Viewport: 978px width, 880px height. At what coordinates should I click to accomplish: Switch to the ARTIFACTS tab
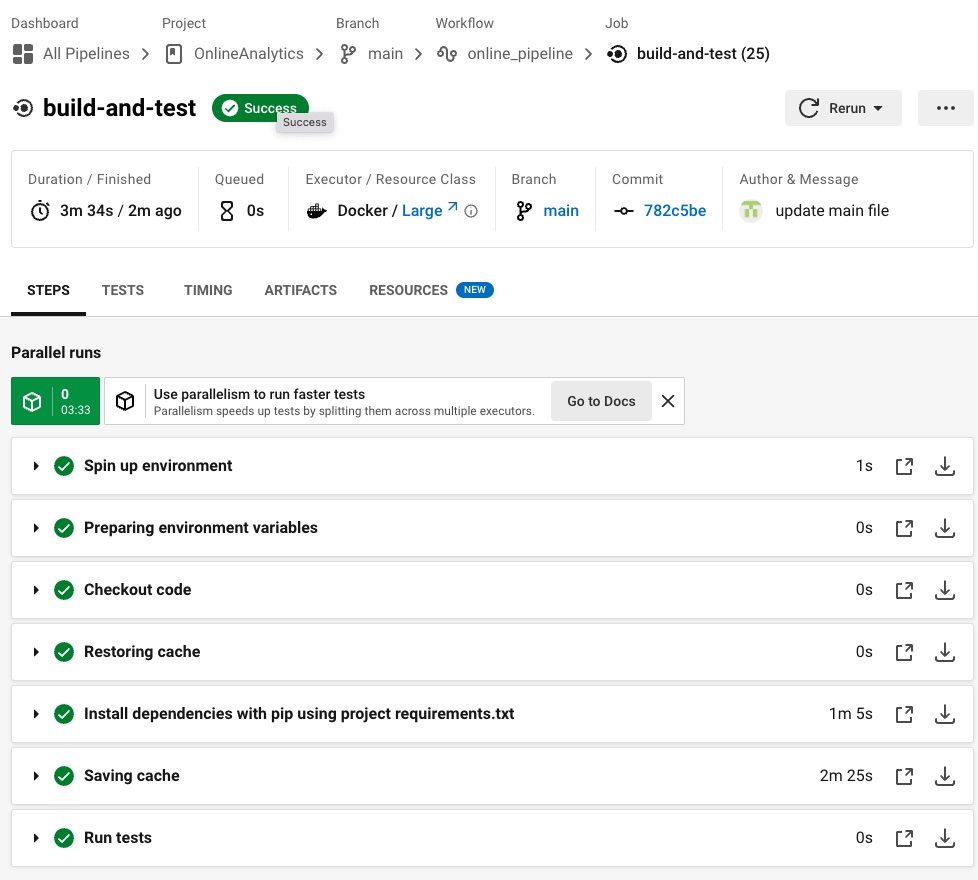301,290
